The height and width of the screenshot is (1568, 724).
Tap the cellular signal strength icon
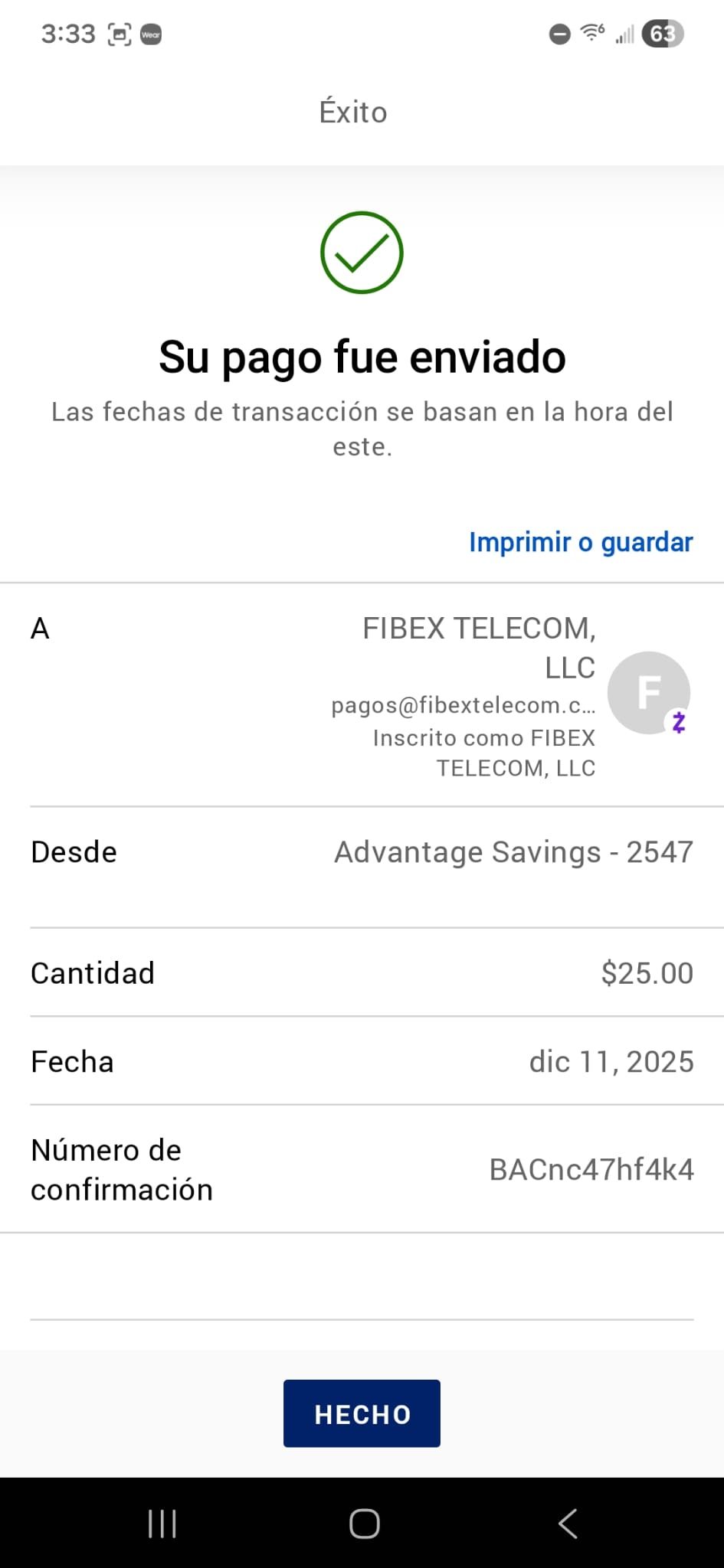(624, 34)
